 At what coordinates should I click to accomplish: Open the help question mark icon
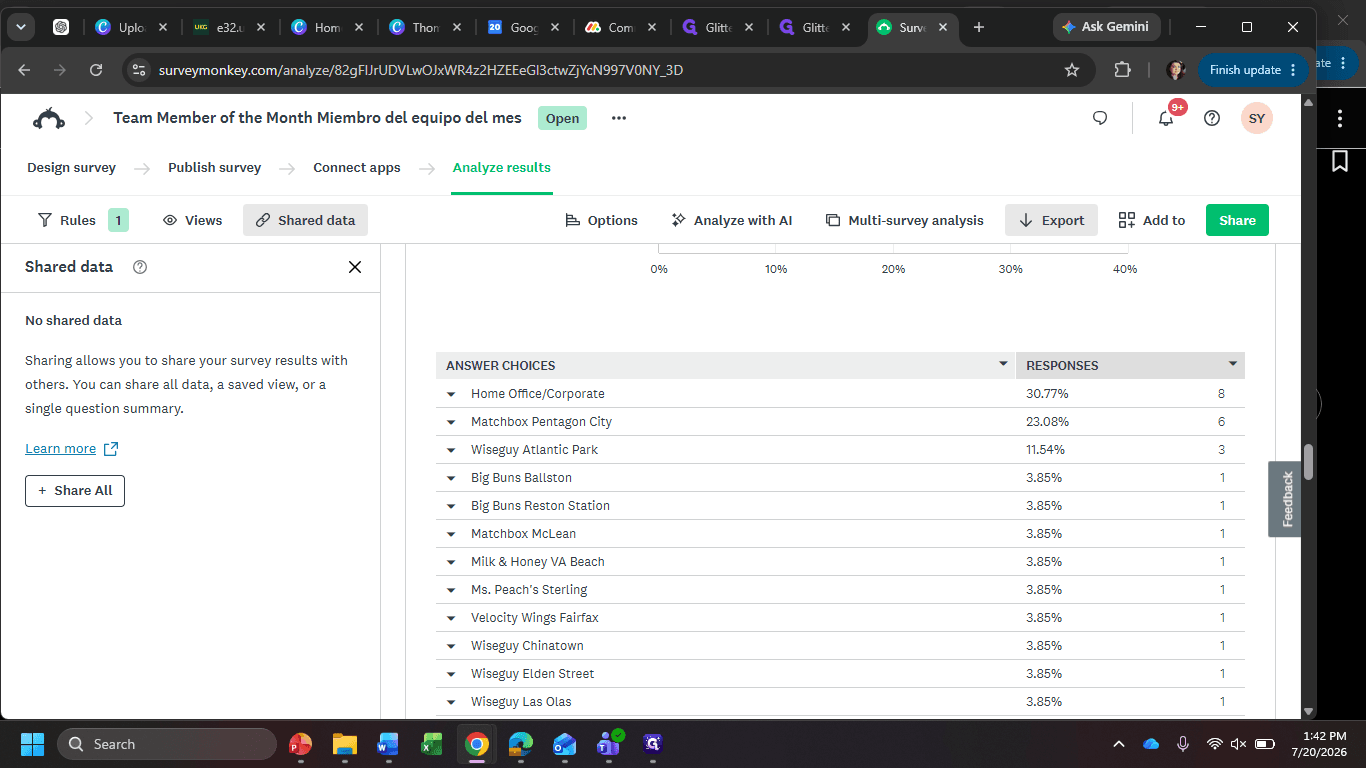[x=1212, y=118]
